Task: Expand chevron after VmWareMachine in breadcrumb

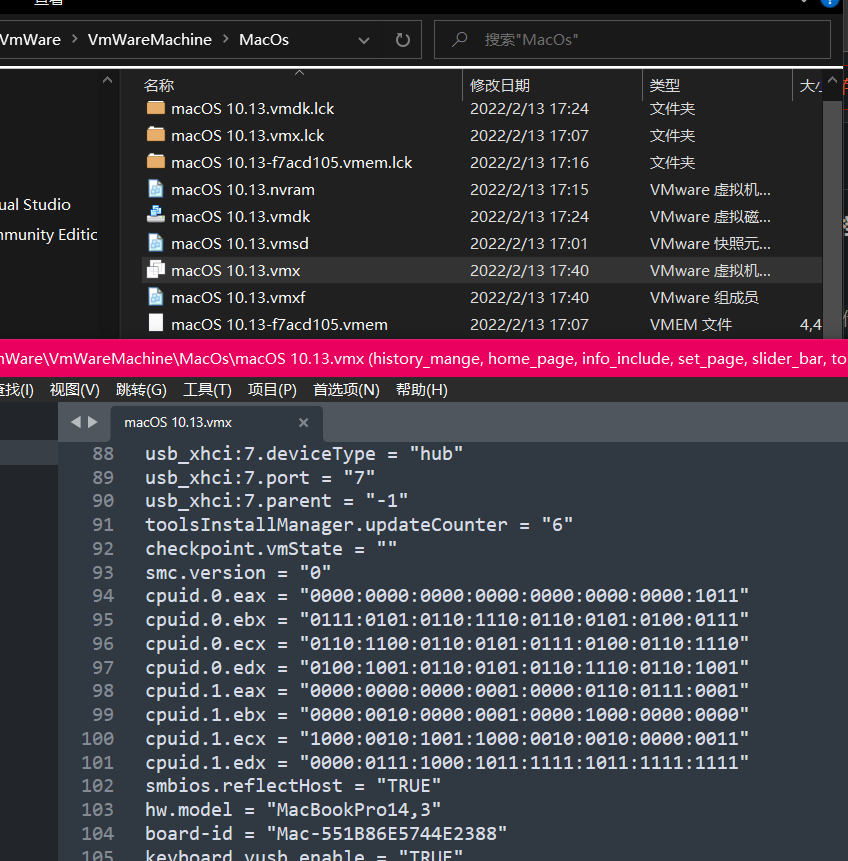Action: pyautogui.click(x=226, y=39)
